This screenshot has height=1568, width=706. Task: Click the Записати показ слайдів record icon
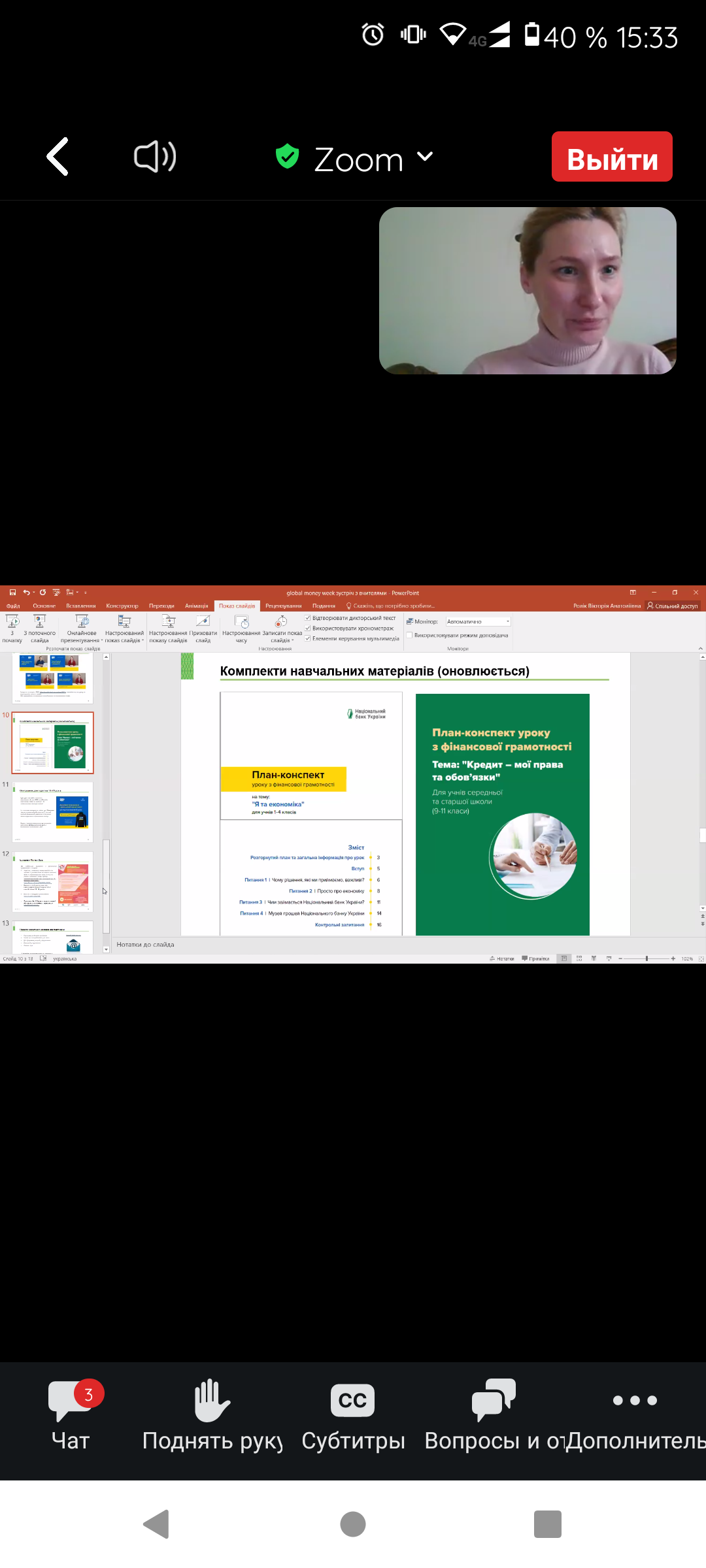click(x=281, y=622)
